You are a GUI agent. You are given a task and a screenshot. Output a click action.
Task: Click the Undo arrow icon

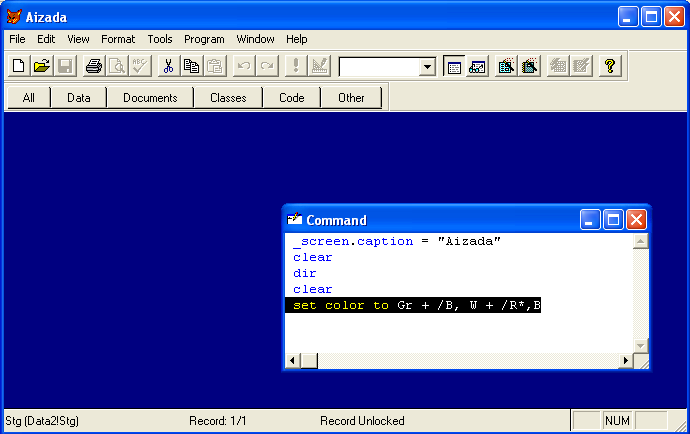click(x=243, y=66)
